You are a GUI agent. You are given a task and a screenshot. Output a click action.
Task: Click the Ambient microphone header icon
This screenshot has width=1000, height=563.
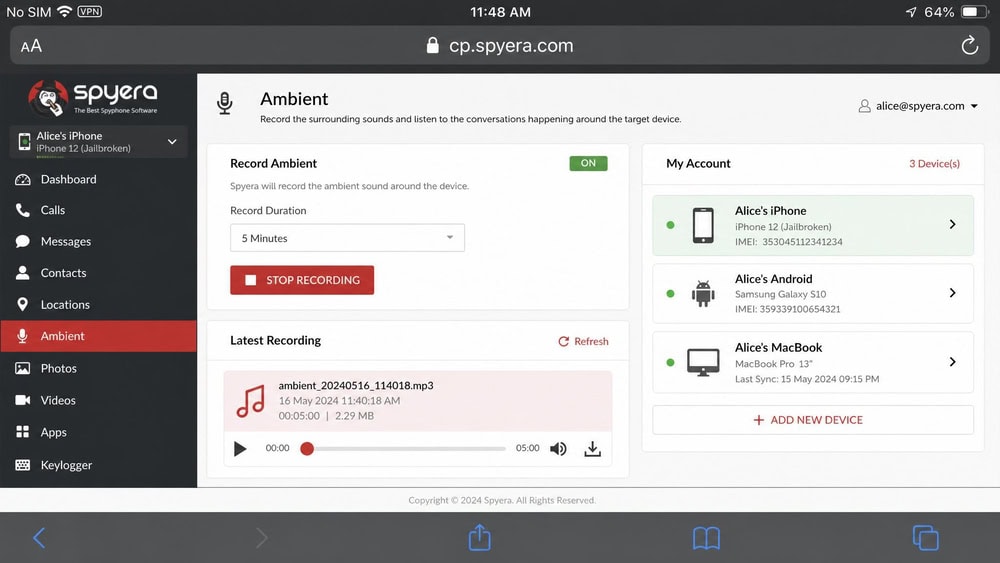224,103
